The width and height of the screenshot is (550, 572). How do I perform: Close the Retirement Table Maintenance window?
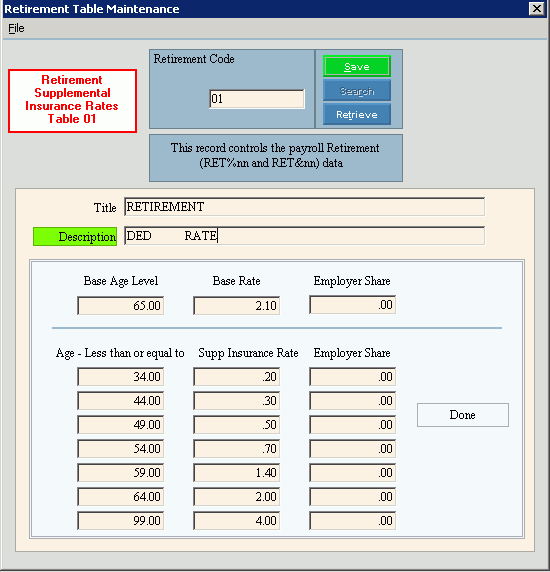click(537, 8)
